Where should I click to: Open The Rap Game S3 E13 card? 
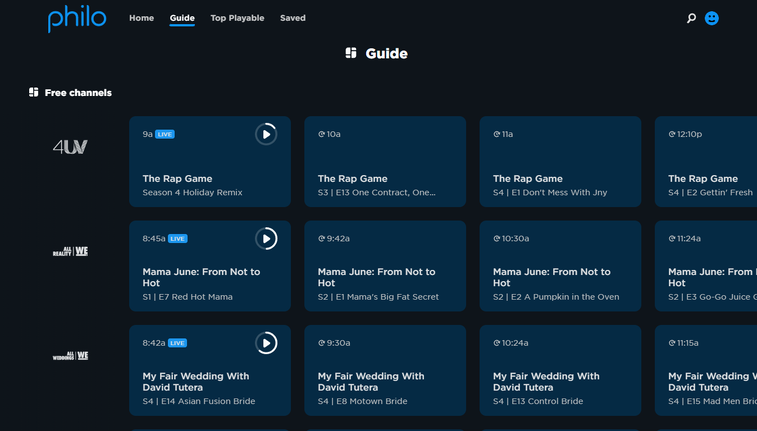tap(385, 162)
